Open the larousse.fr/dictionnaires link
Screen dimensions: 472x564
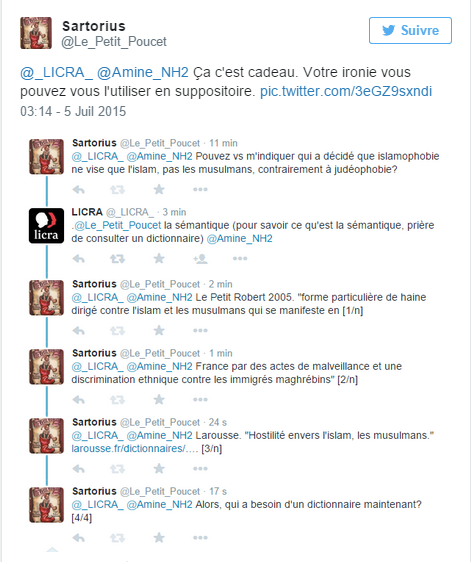135,449
